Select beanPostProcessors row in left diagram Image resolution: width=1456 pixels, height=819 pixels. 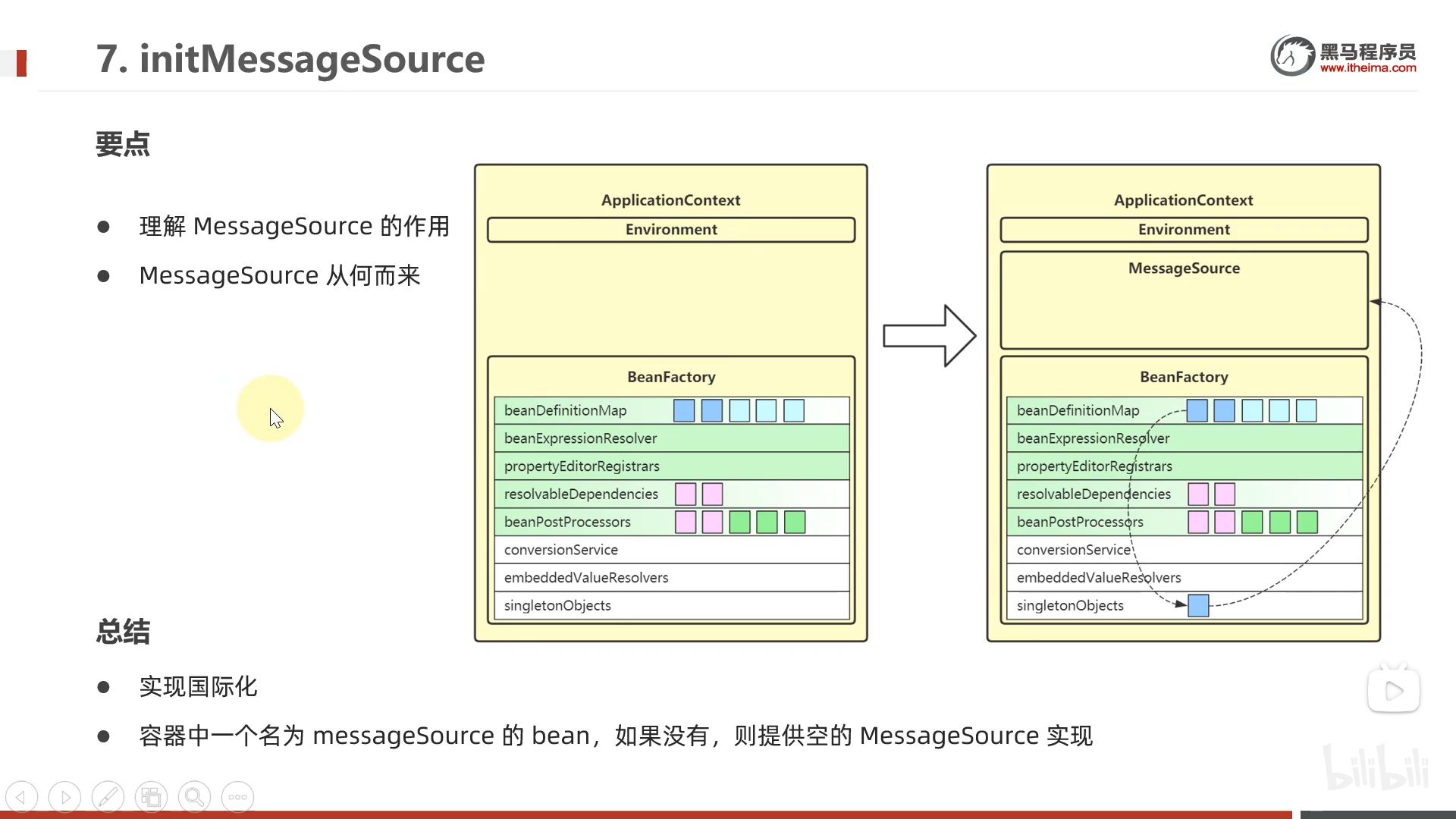tap(672, 522)
